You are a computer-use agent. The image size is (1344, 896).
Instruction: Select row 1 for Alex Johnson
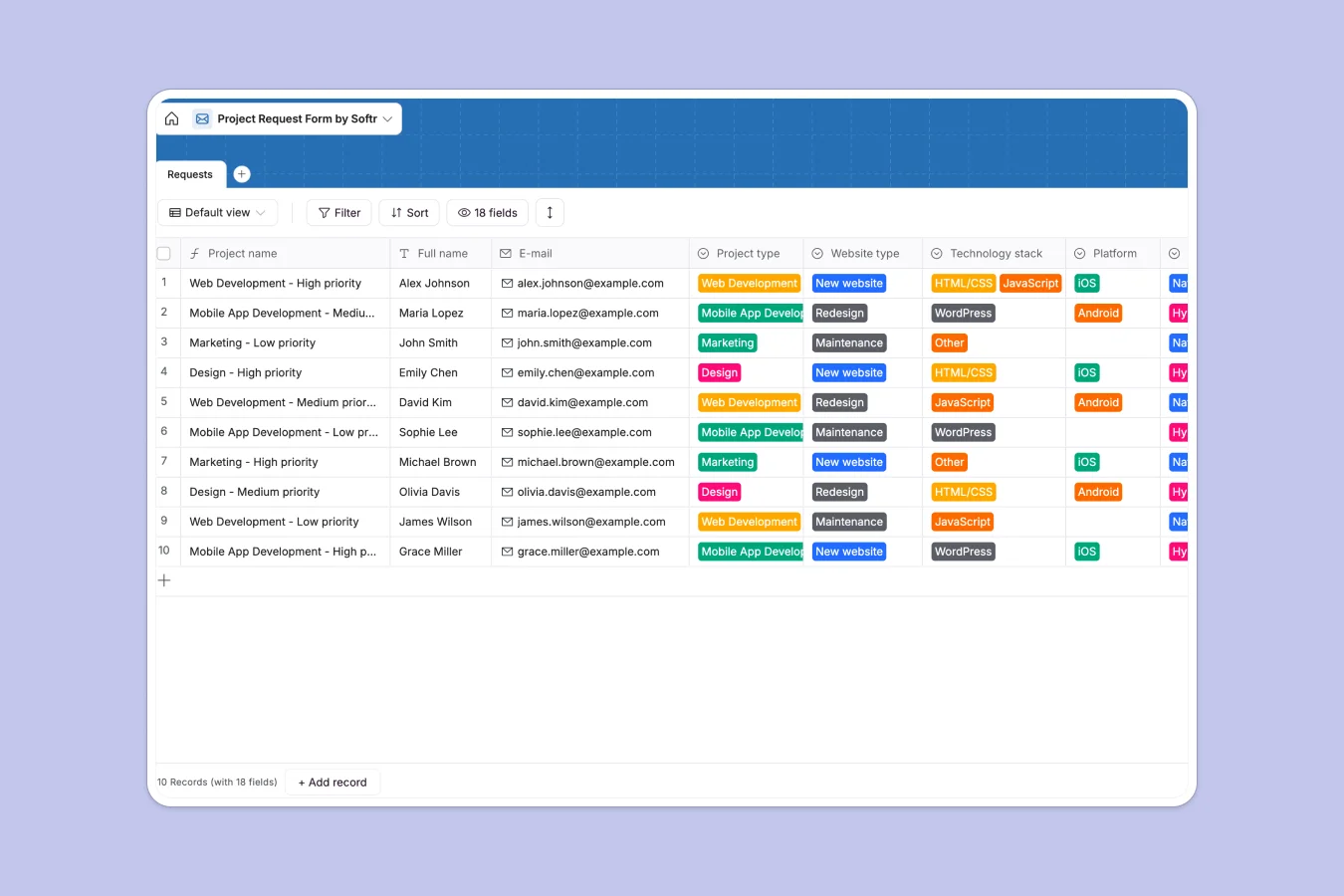pos(164,283)
